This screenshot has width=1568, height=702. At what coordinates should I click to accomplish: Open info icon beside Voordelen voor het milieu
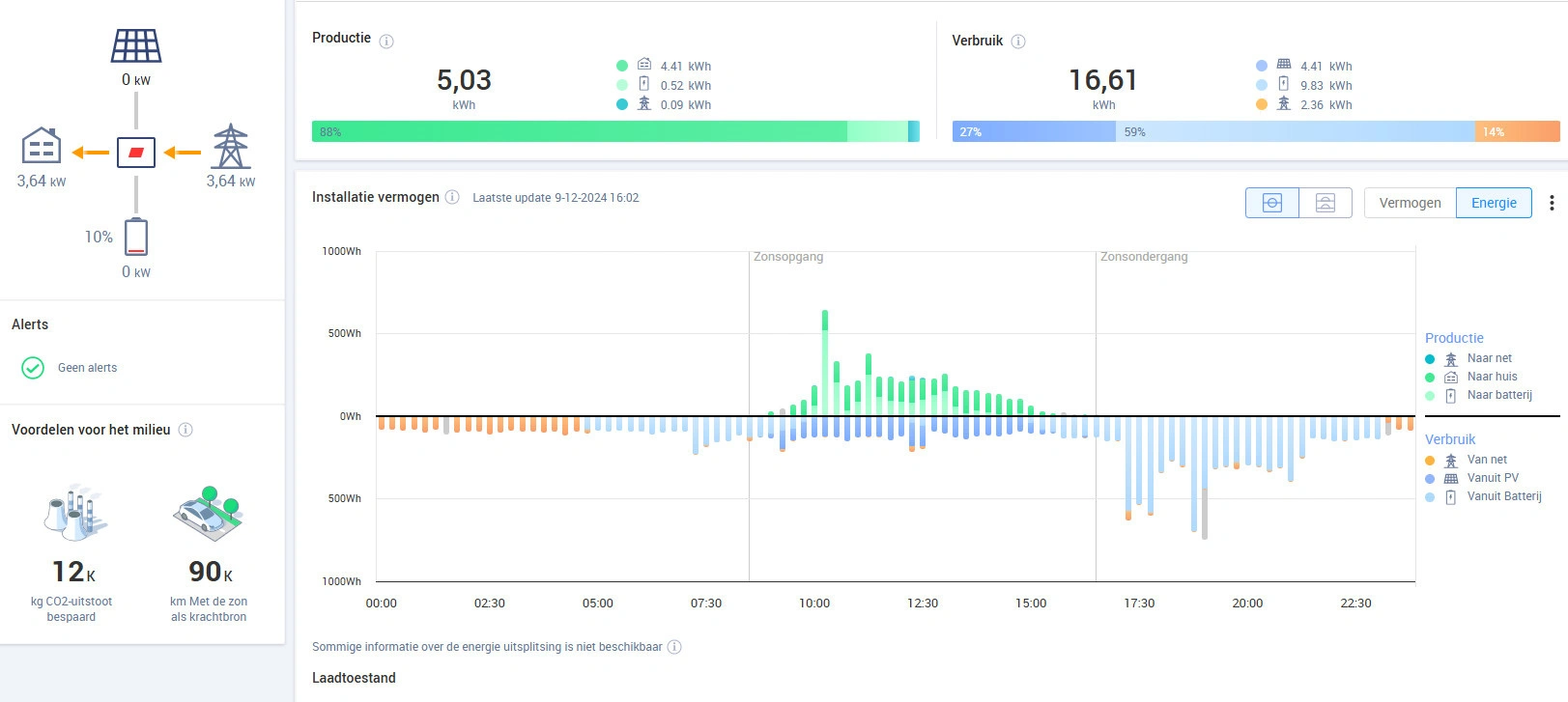[x=185, y=430]
